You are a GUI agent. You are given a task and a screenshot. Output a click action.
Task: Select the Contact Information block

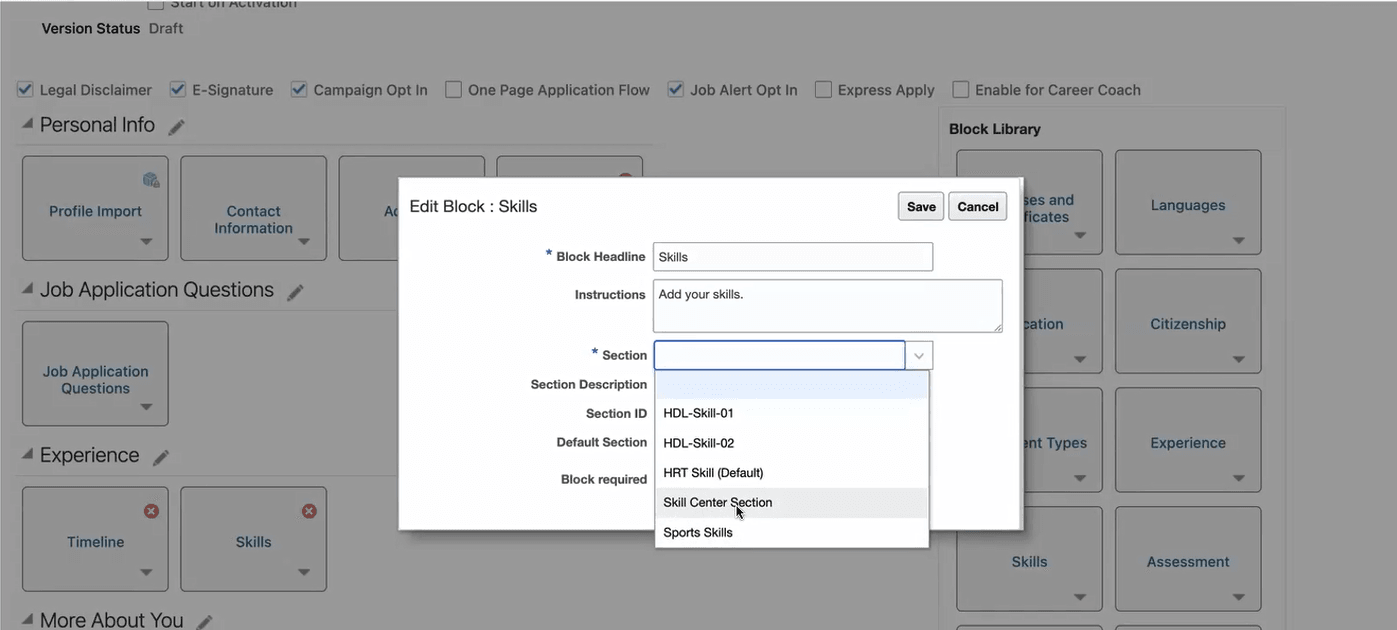(x=253, y=208)
